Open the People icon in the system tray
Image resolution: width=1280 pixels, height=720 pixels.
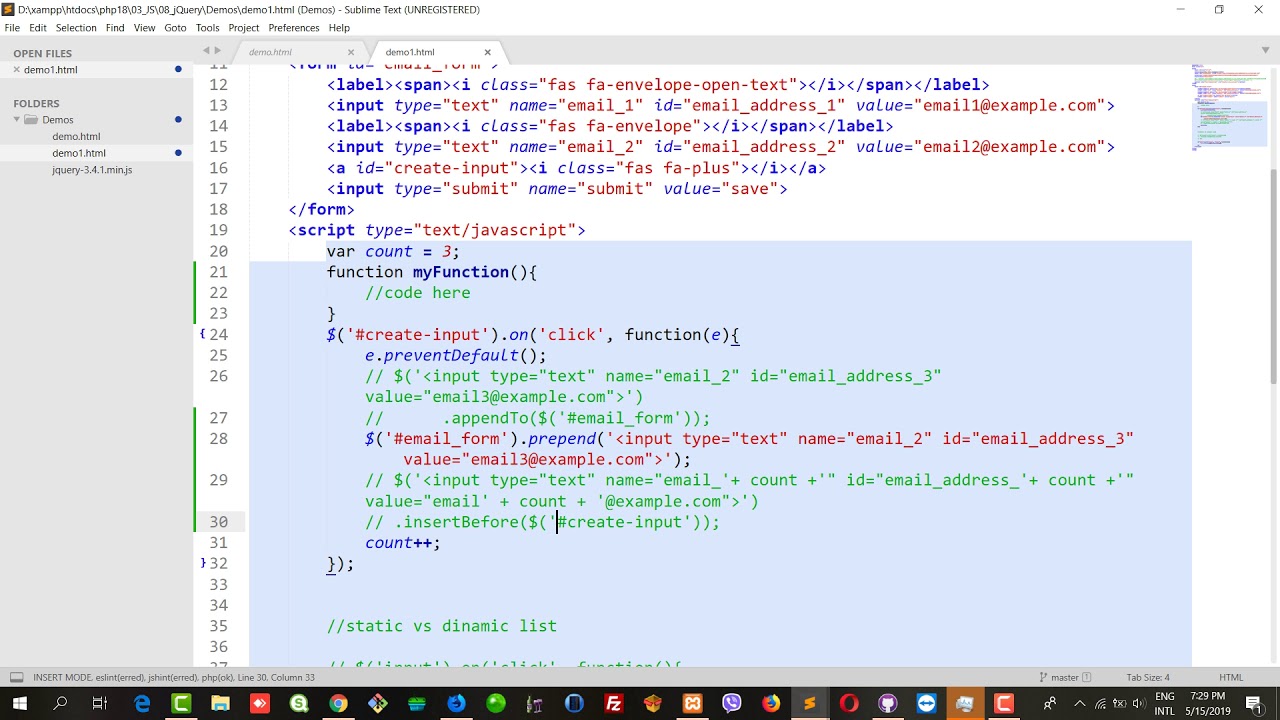tap(1050, 704)
